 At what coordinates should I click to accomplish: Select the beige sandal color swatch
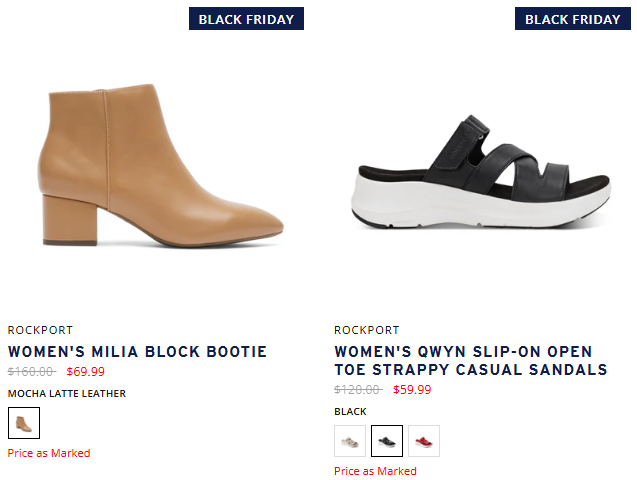pos(350,441)
